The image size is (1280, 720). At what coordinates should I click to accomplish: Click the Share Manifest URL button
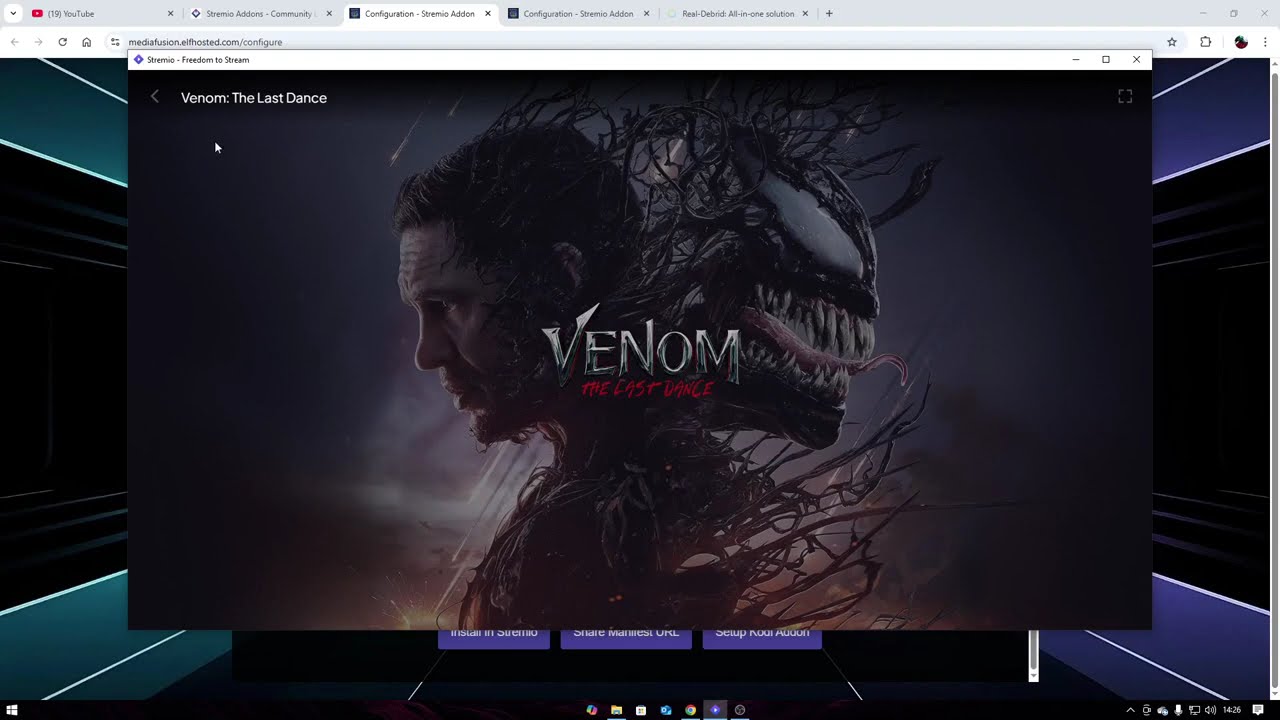(x=626, y=638)
